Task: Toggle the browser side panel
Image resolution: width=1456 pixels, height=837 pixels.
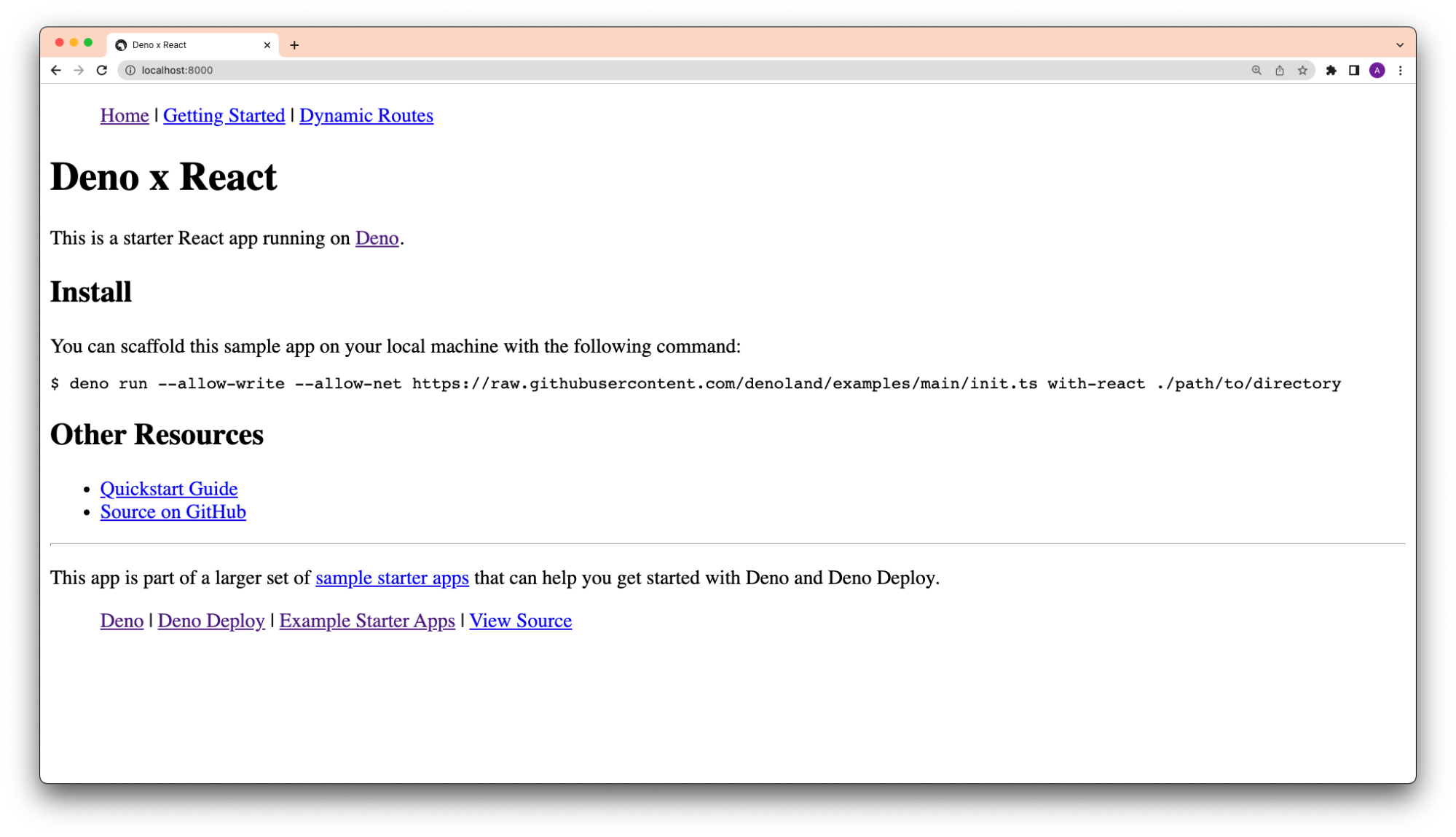Action: click(1354, 70)
